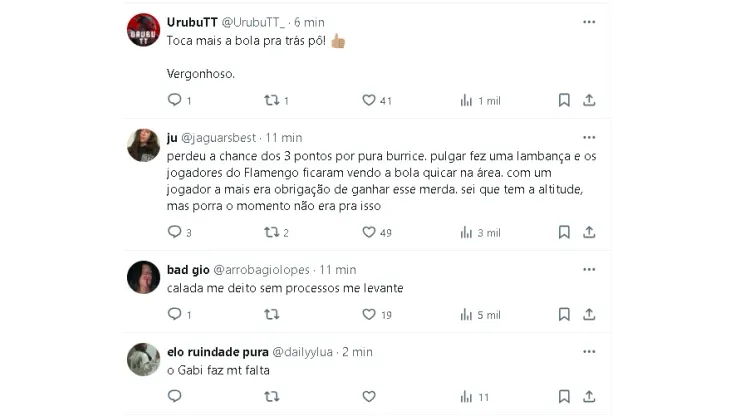Like UrubuTT's tweet with 41 likes
740x416 pixels.
click(x=369, y=100)
